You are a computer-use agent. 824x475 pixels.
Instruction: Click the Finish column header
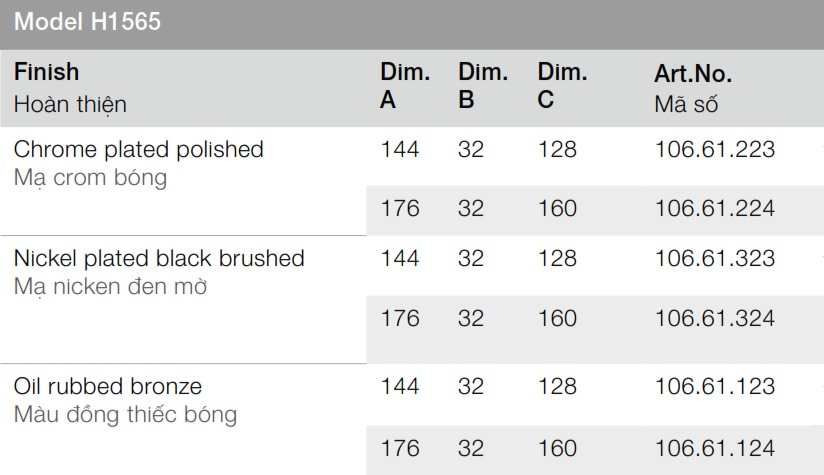pyautogui.click(x=46, y=72)
